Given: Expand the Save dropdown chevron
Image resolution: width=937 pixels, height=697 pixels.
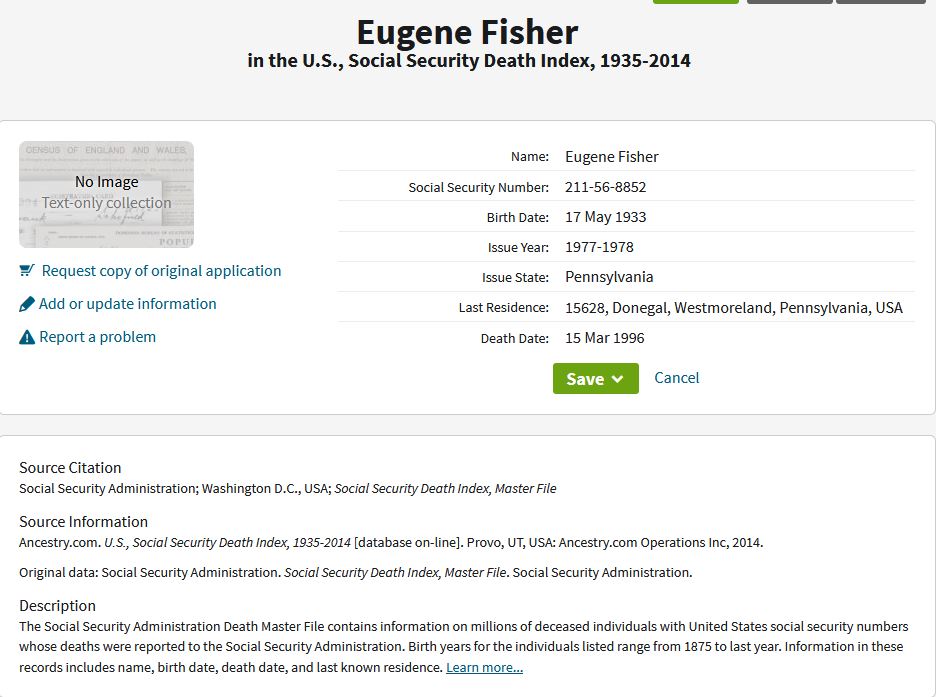Looking at the screenshot, I should 618,379.
